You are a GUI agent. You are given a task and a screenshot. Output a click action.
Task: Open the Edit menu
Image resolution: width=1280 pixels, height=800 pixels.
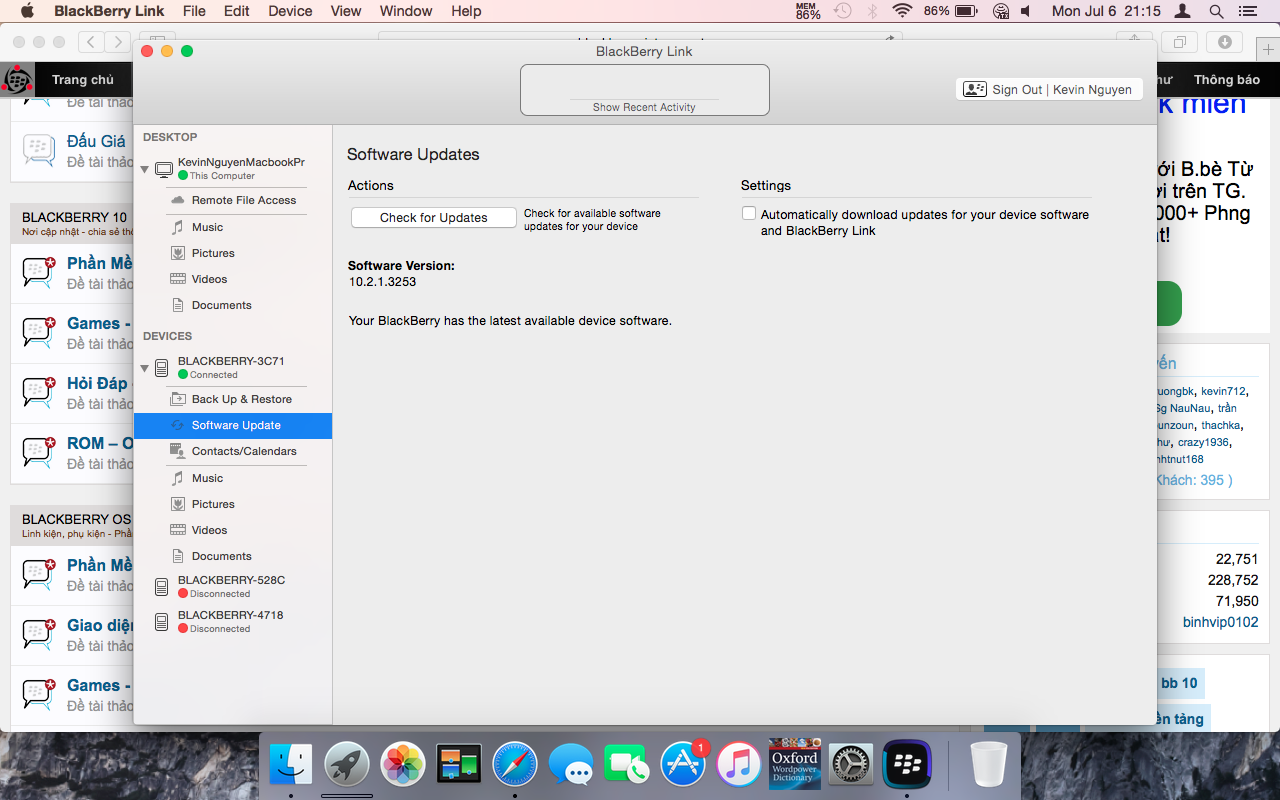coord(237,11)
